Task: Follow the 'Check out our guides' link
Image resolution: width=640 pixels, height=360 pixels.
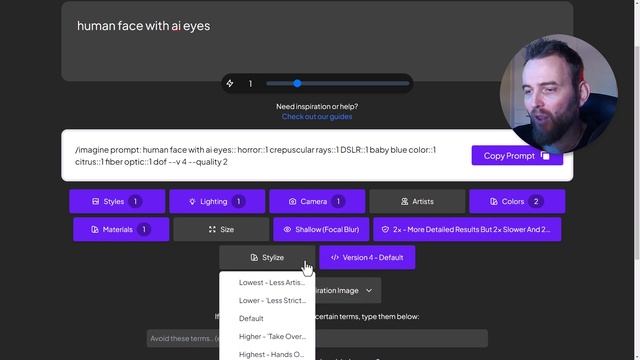Action: pos(317,117)
